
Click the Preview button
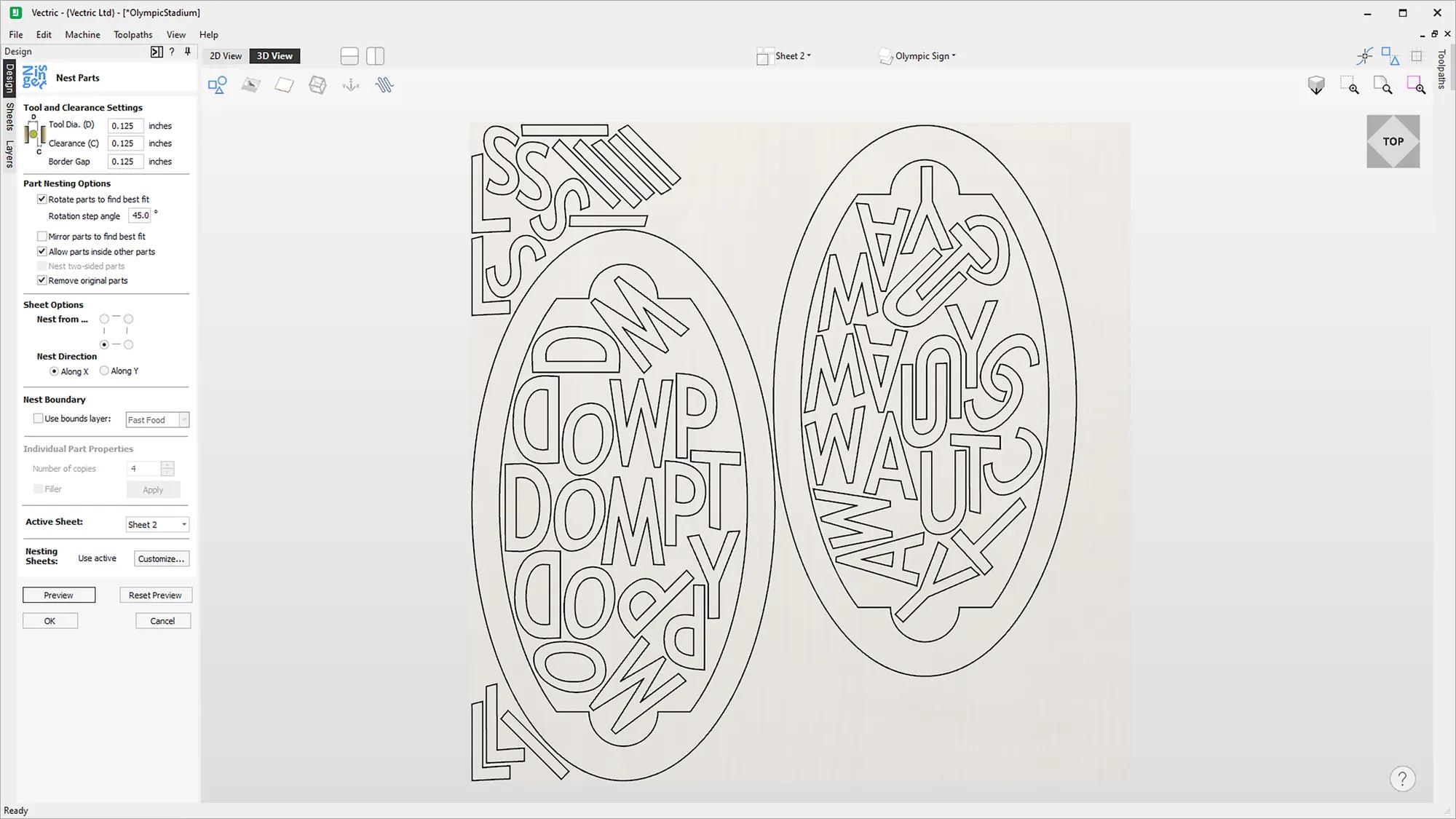[x=58, y=595]
